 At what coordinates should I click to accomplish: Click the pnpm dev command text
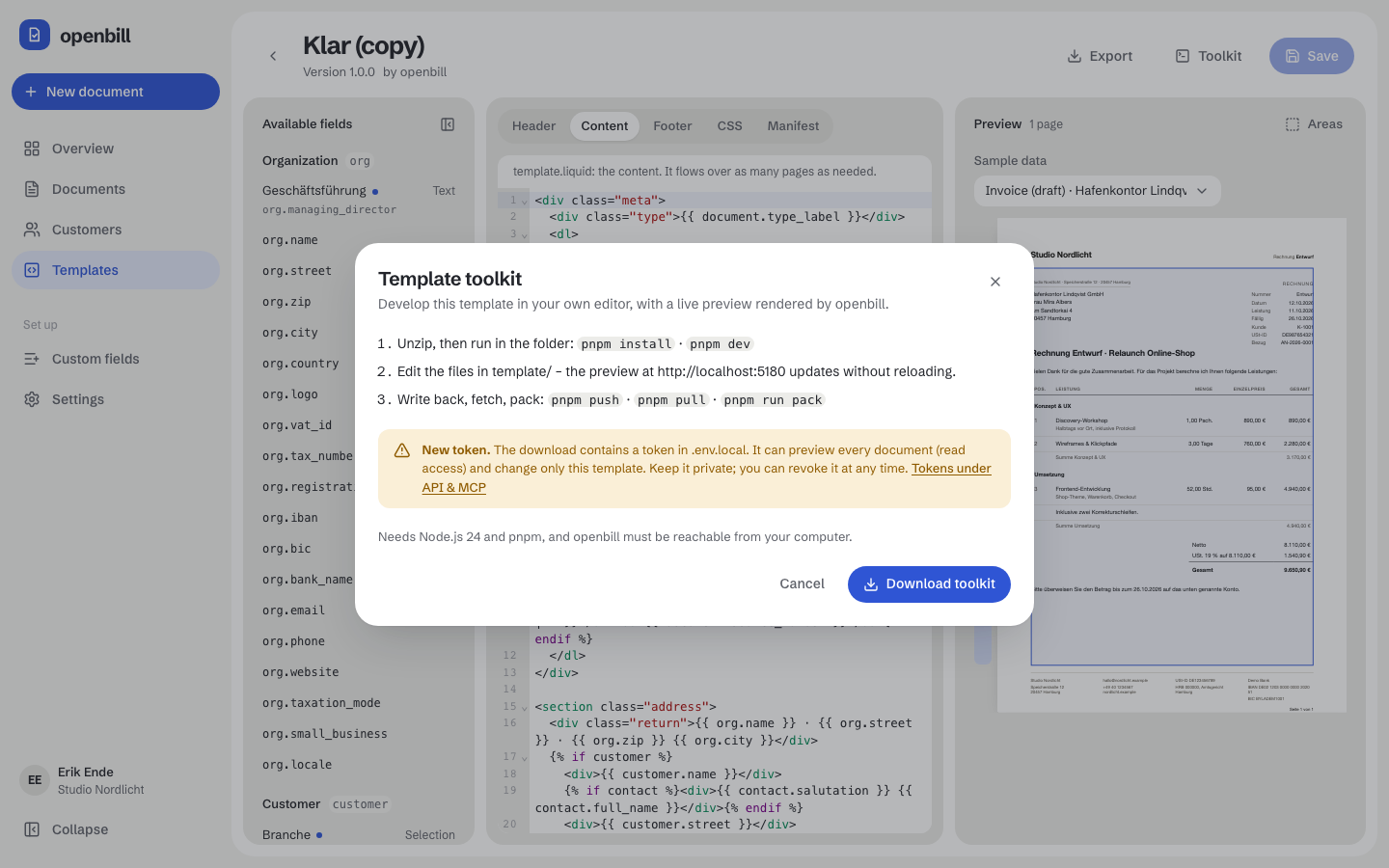(720, 344)
